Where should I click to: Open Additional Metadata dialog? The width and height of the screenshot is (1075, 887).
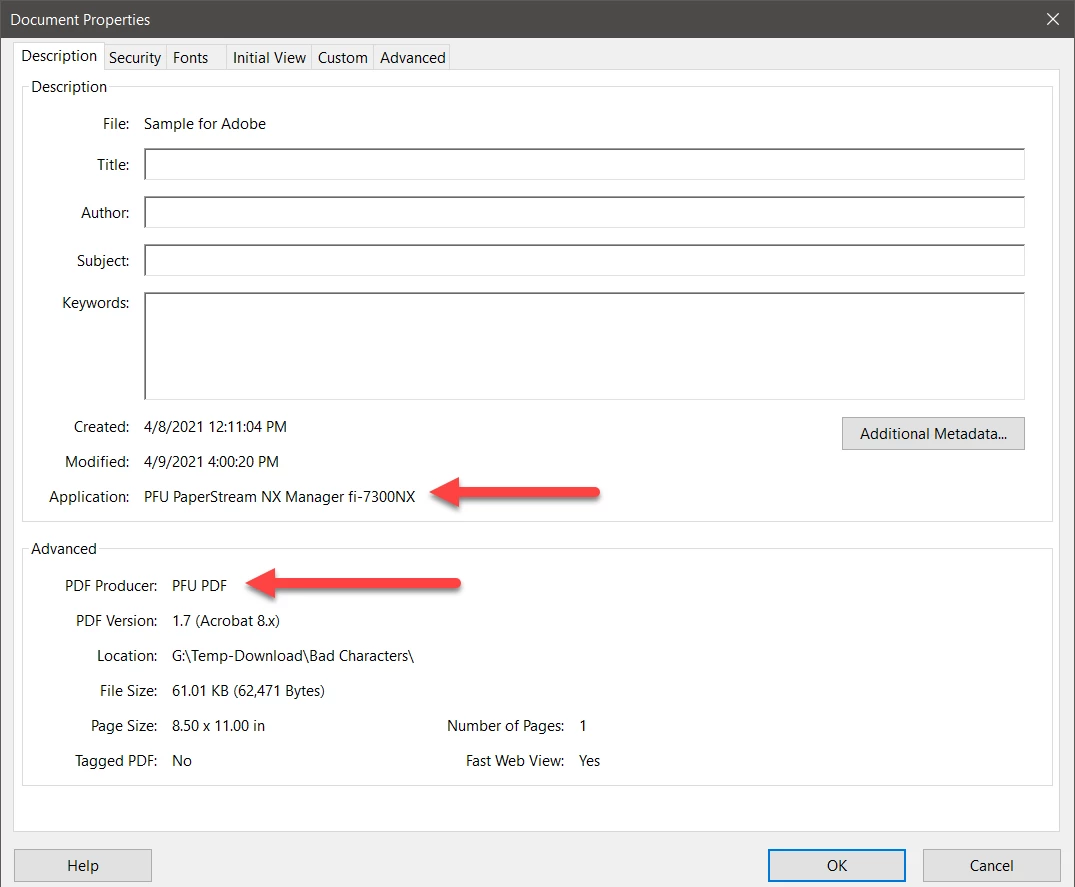(933, 433)
